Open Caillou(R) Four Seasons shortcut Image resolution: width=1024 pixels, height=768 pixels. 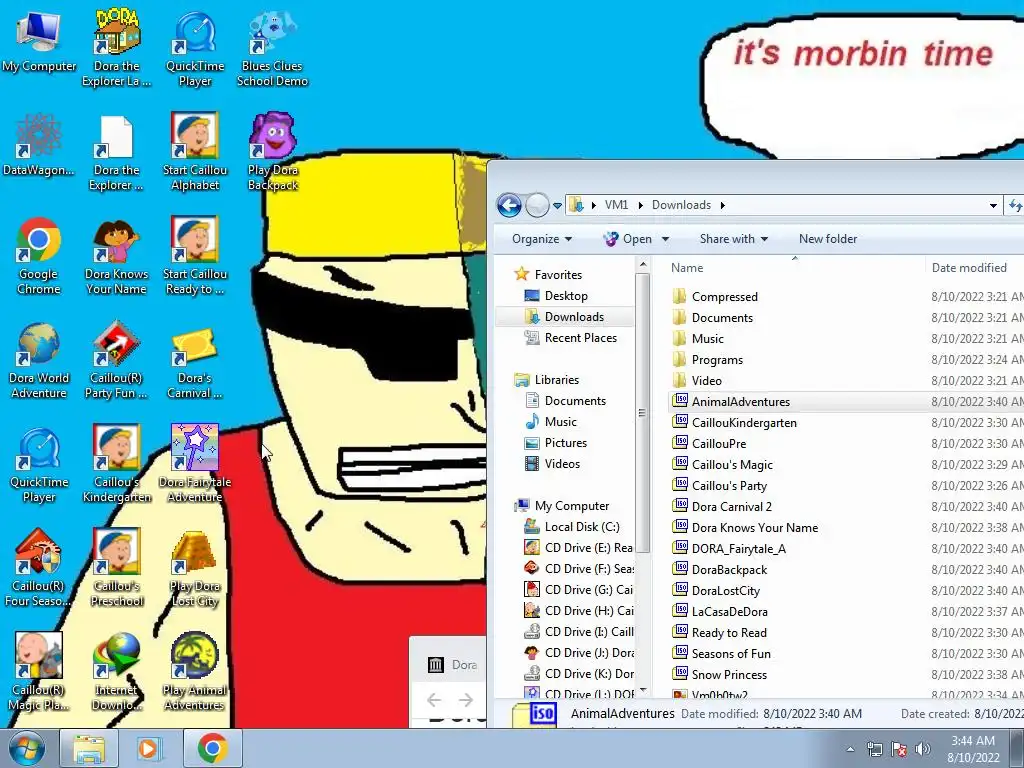coord(39,567)
